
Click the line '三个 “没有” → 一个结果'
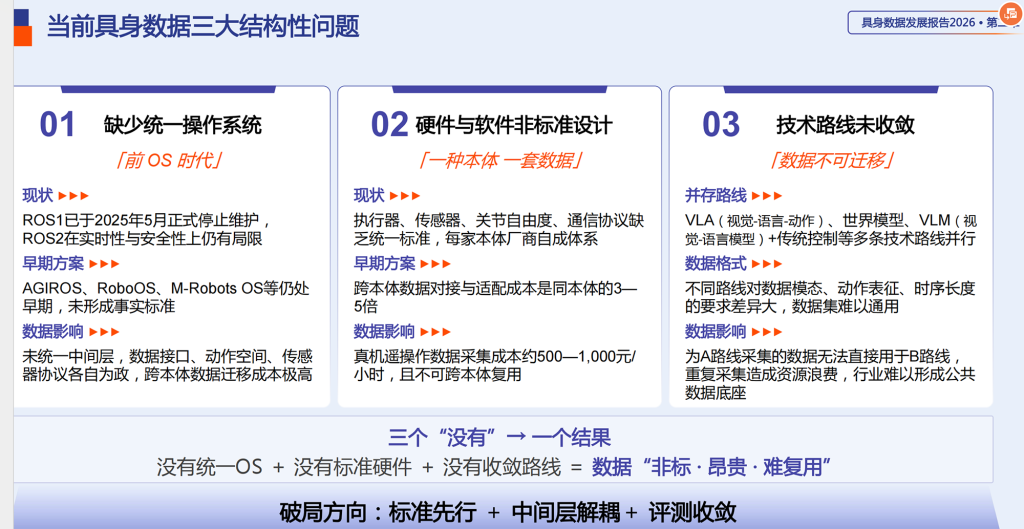[x=500, y=438]
